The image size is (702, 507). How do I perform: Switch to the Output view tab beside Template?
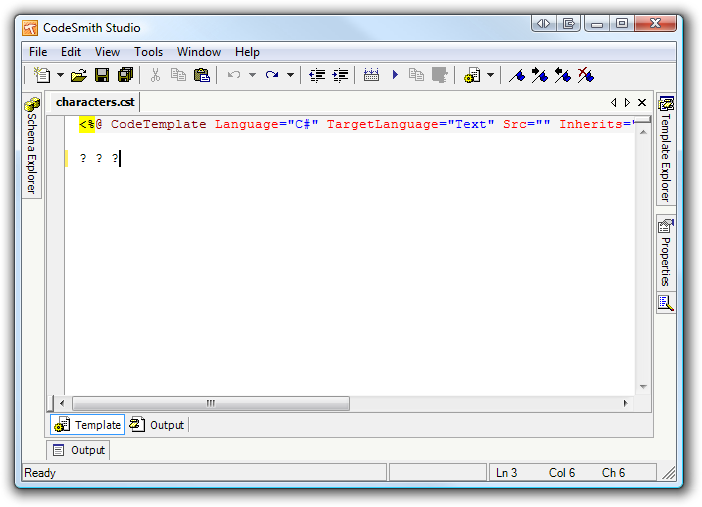(x=157, y=425)
